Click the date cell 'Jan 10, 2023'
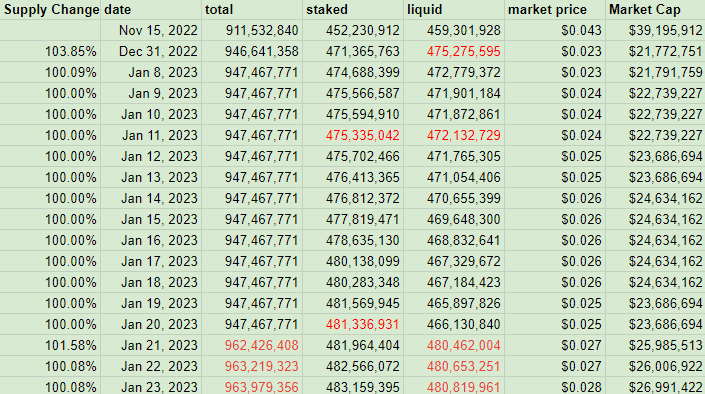The width and height of the screenshot is (705, 394). (151, 114)
